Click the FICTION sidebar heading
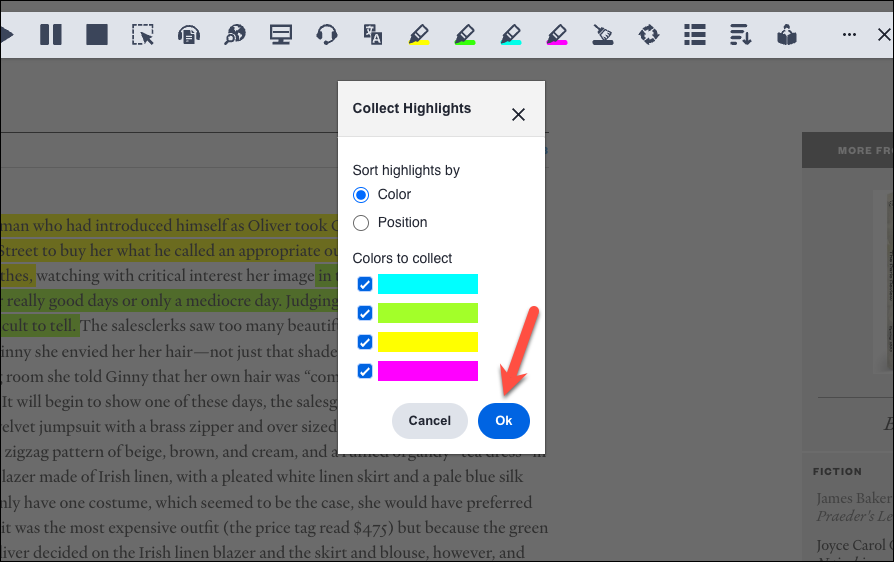The height and width of the screenshot is (562, 894). click(837, 471)
